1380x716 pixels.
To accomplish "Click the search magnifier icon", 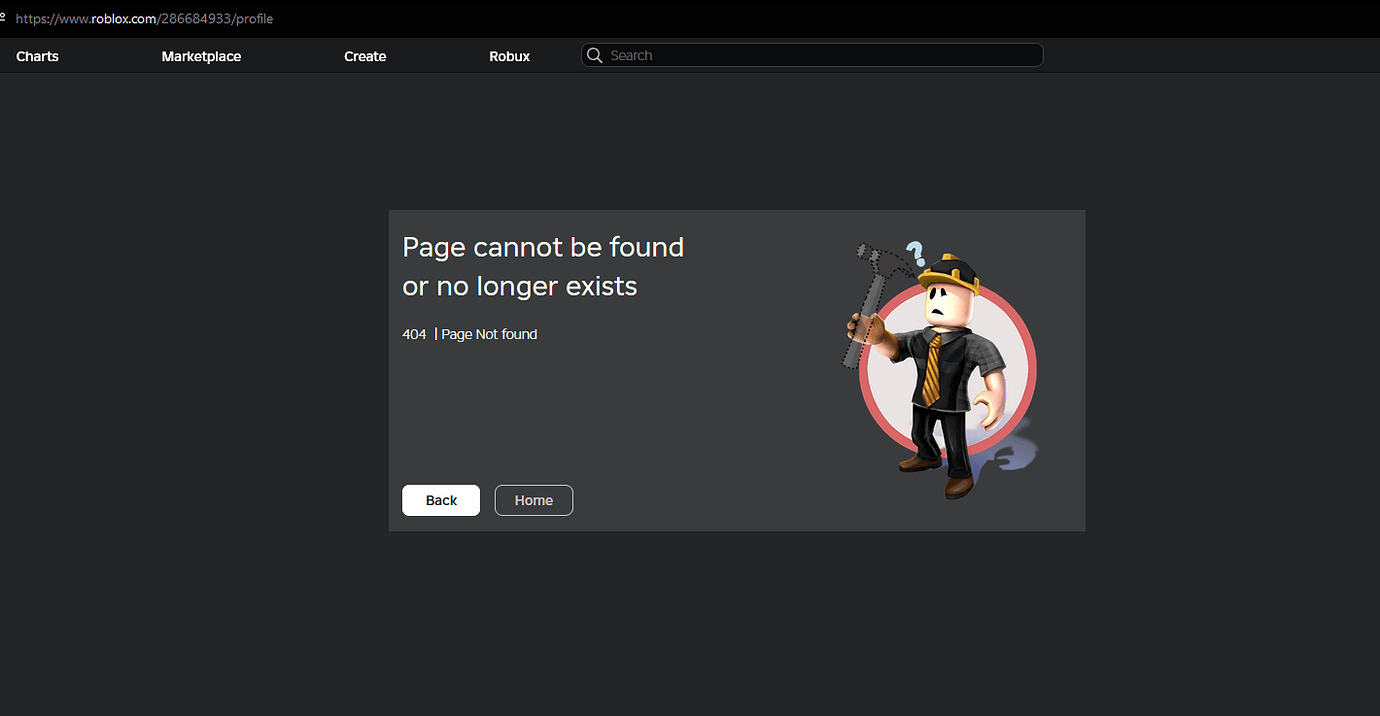I will pyautogui.click(x=595, y=55).
